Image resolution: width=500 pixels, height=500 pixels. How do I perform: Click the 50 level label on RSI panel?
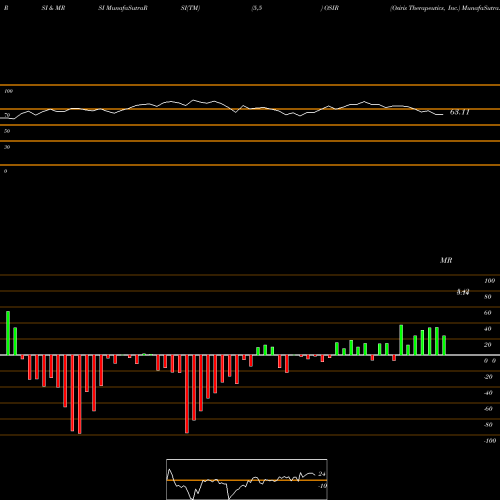click(x=7, y=131)
